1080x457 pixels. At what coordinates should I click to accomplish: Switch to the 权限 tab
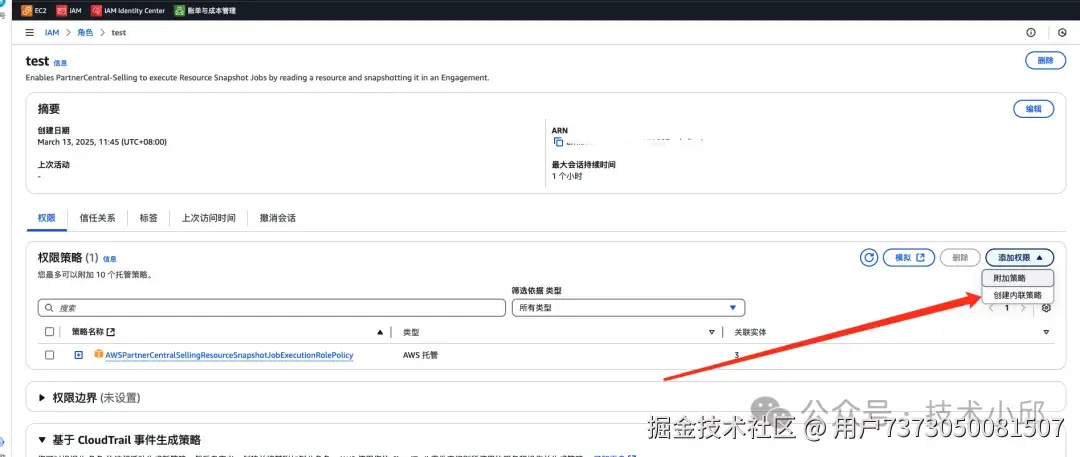[46, 218]
